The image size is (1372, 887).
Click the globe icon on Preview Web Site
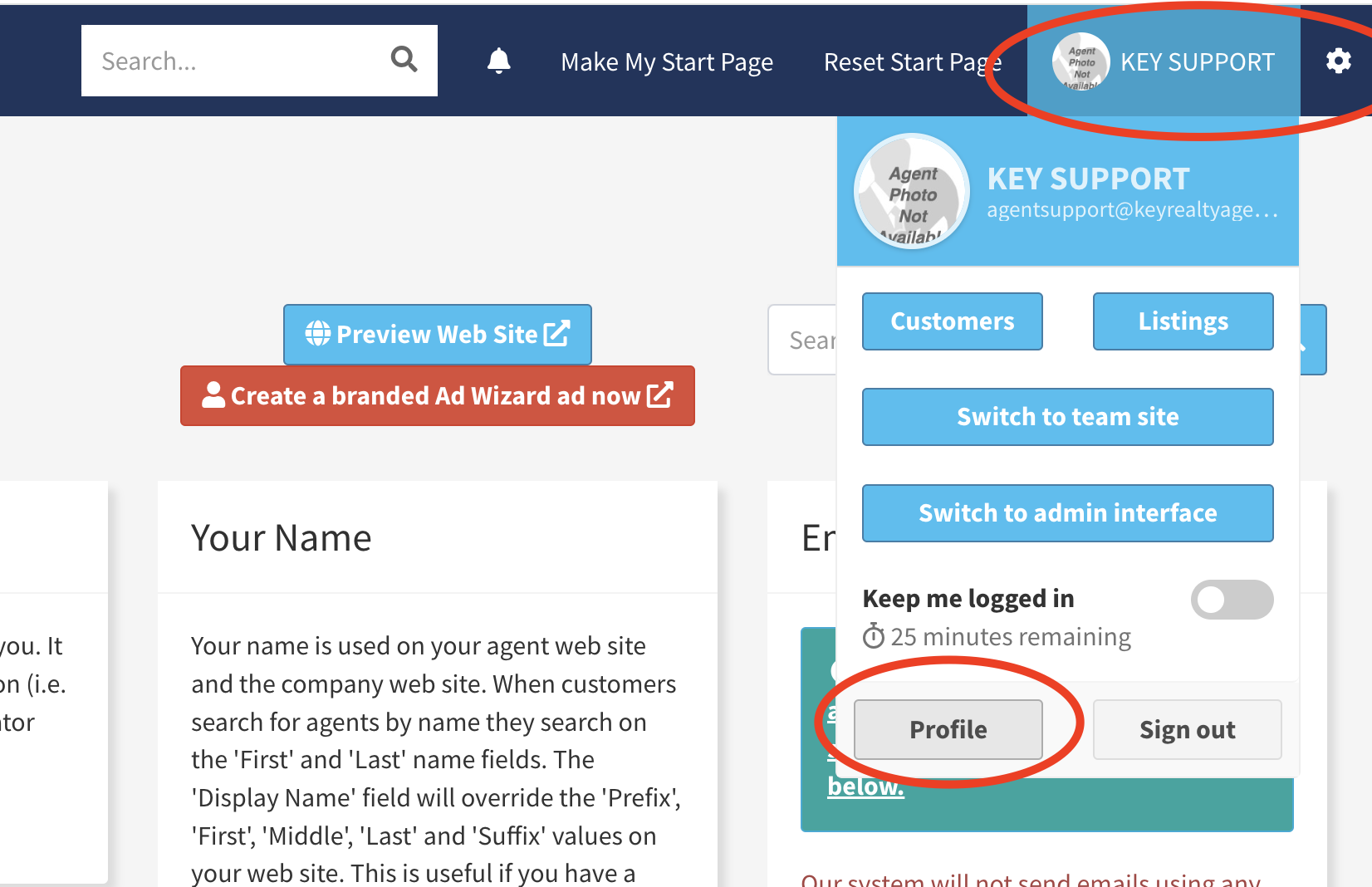tap(316, 334)
